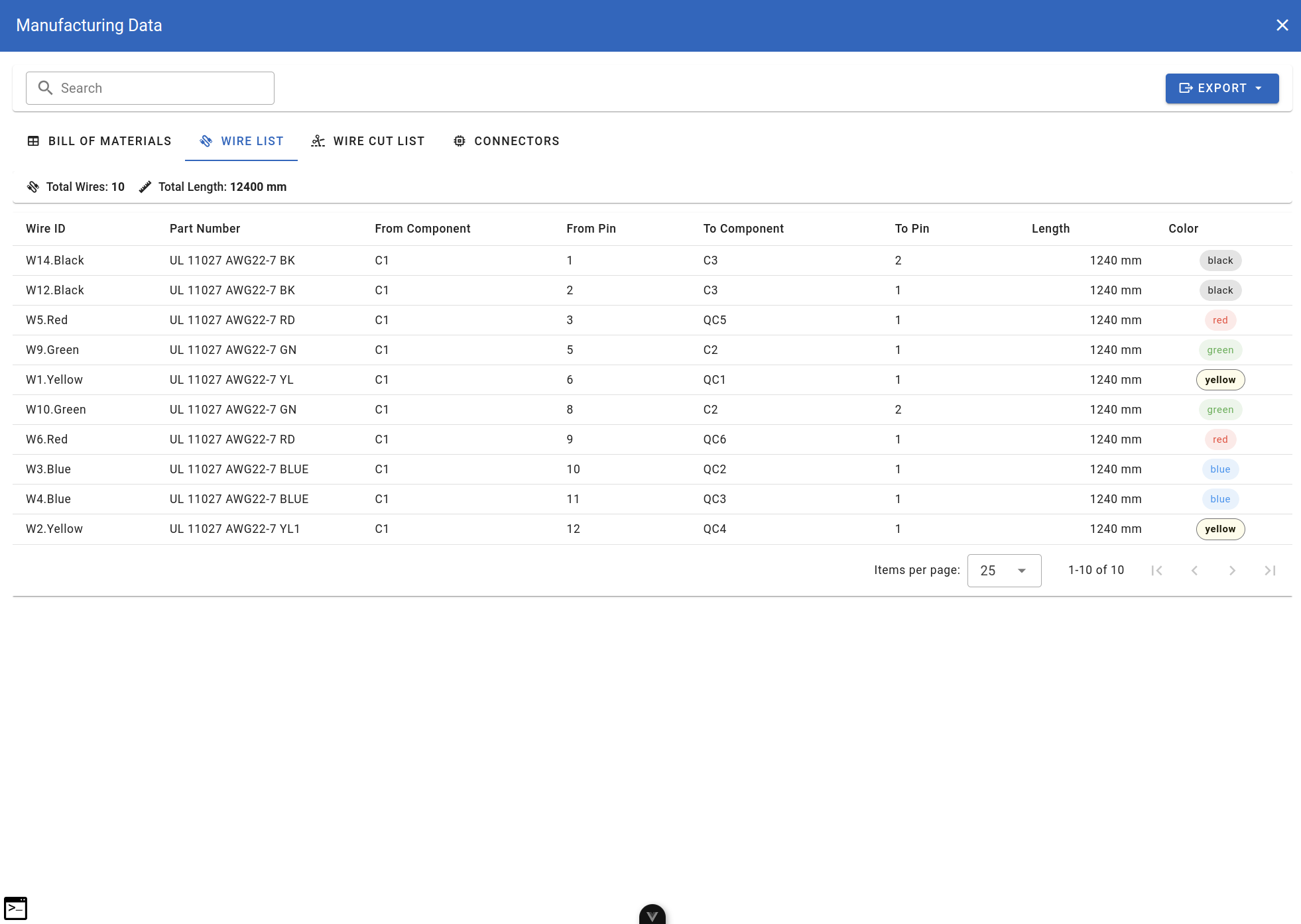The image size is (1301, 924).
Task: Select the Connectors tab
Action: 507,141
